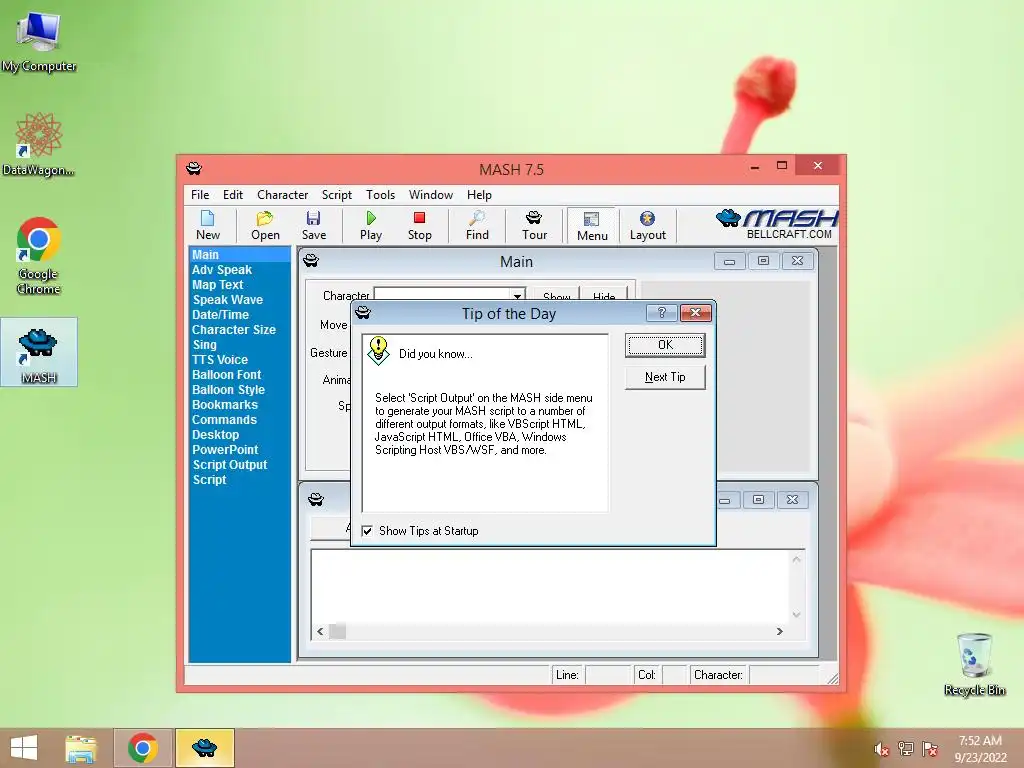Expand the Character dropdown in Main window
1024x768 pixels.
(x=517, y=296)
